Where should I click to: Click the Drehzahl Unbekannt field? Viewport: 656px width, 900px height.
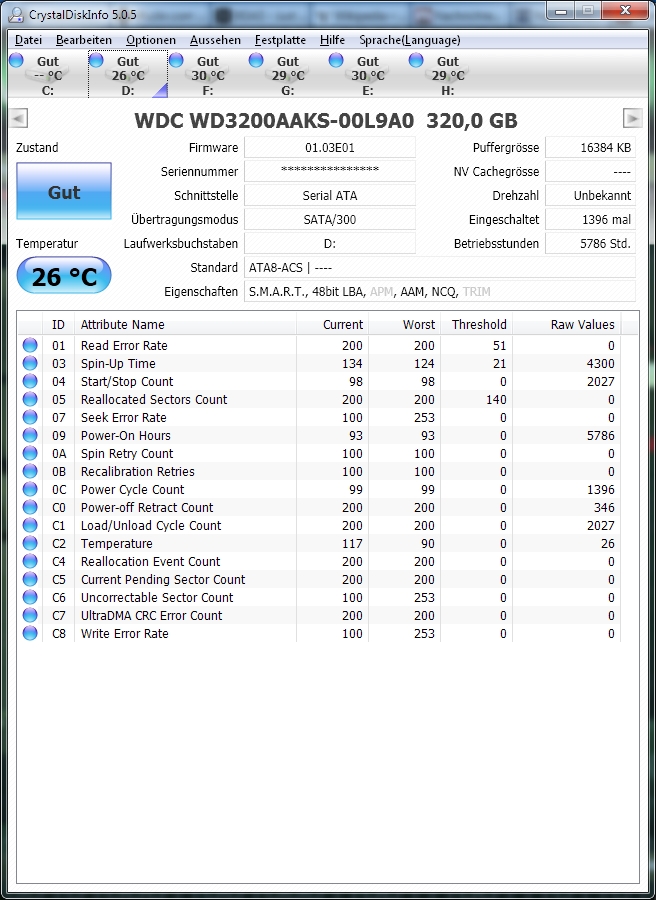[590, 195]
